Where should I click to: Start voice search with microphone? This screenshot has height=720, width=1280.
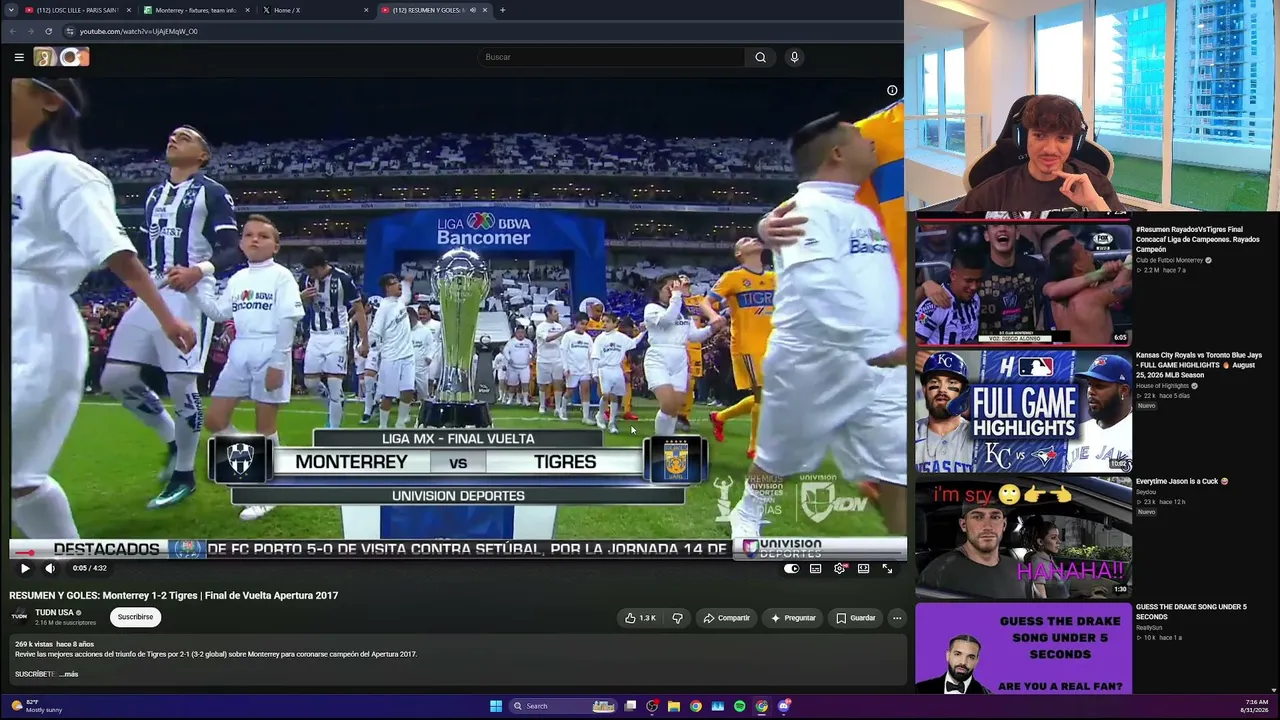[794, 57]
